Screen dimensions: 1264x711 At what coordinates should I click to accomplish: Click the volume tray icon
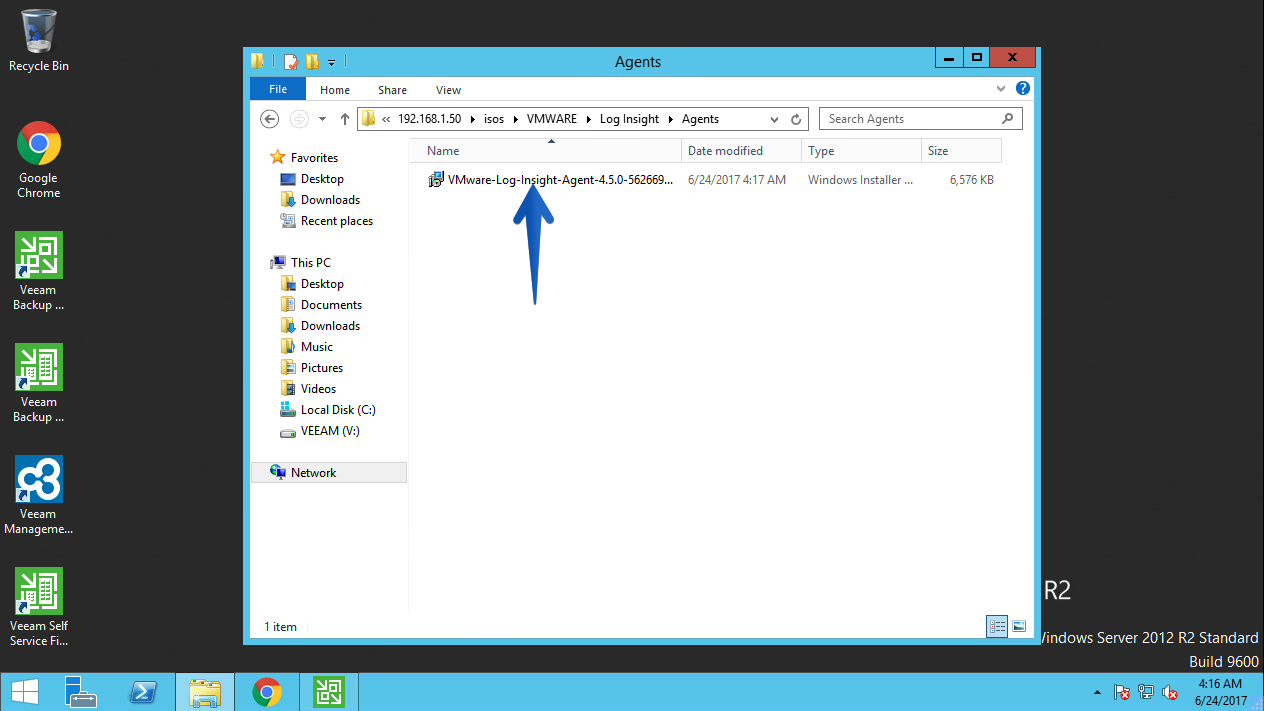1169,692
